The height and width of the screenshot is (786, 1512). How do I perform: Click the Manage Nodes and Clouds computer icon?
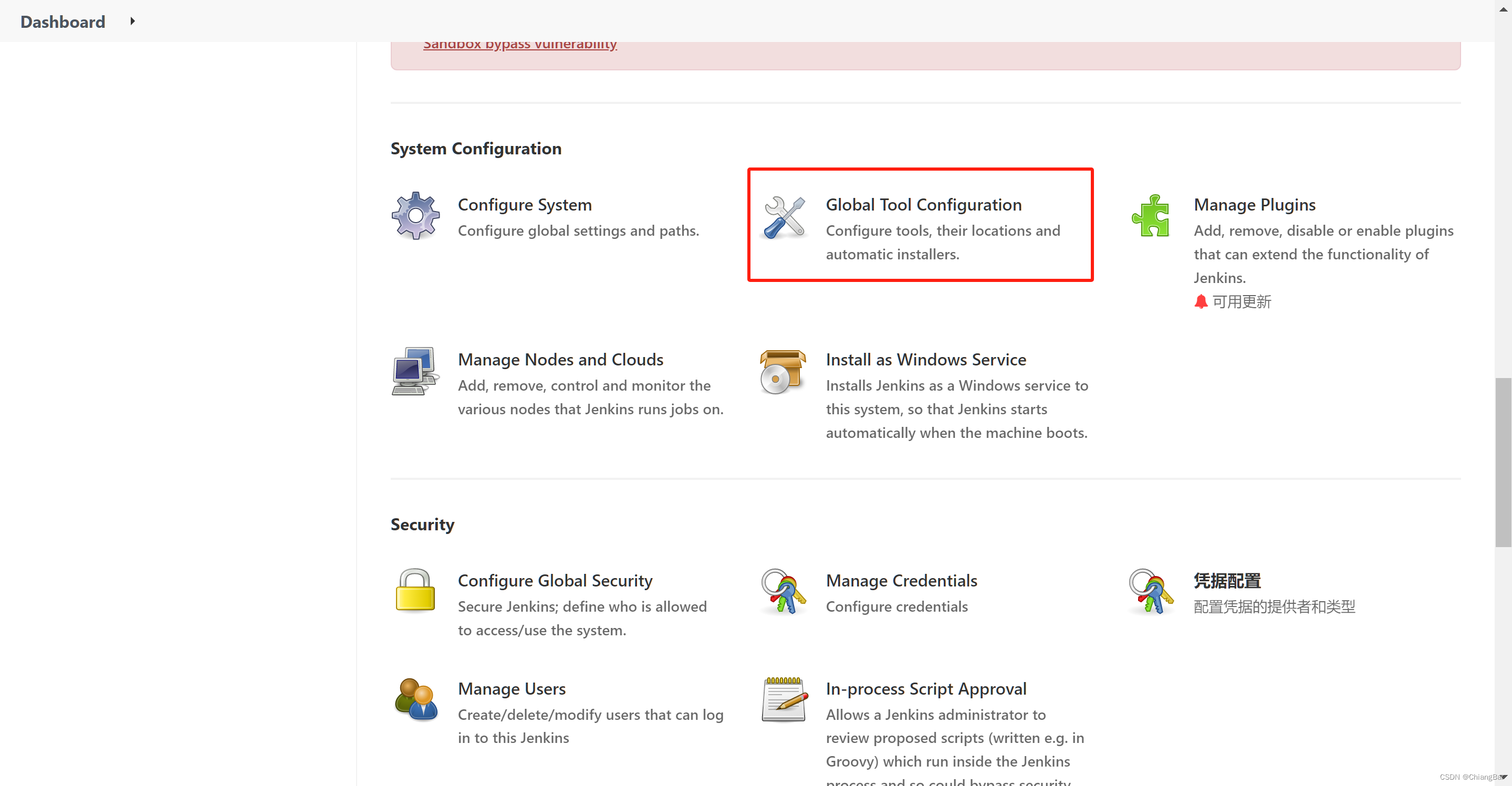[x=415, y=371]
